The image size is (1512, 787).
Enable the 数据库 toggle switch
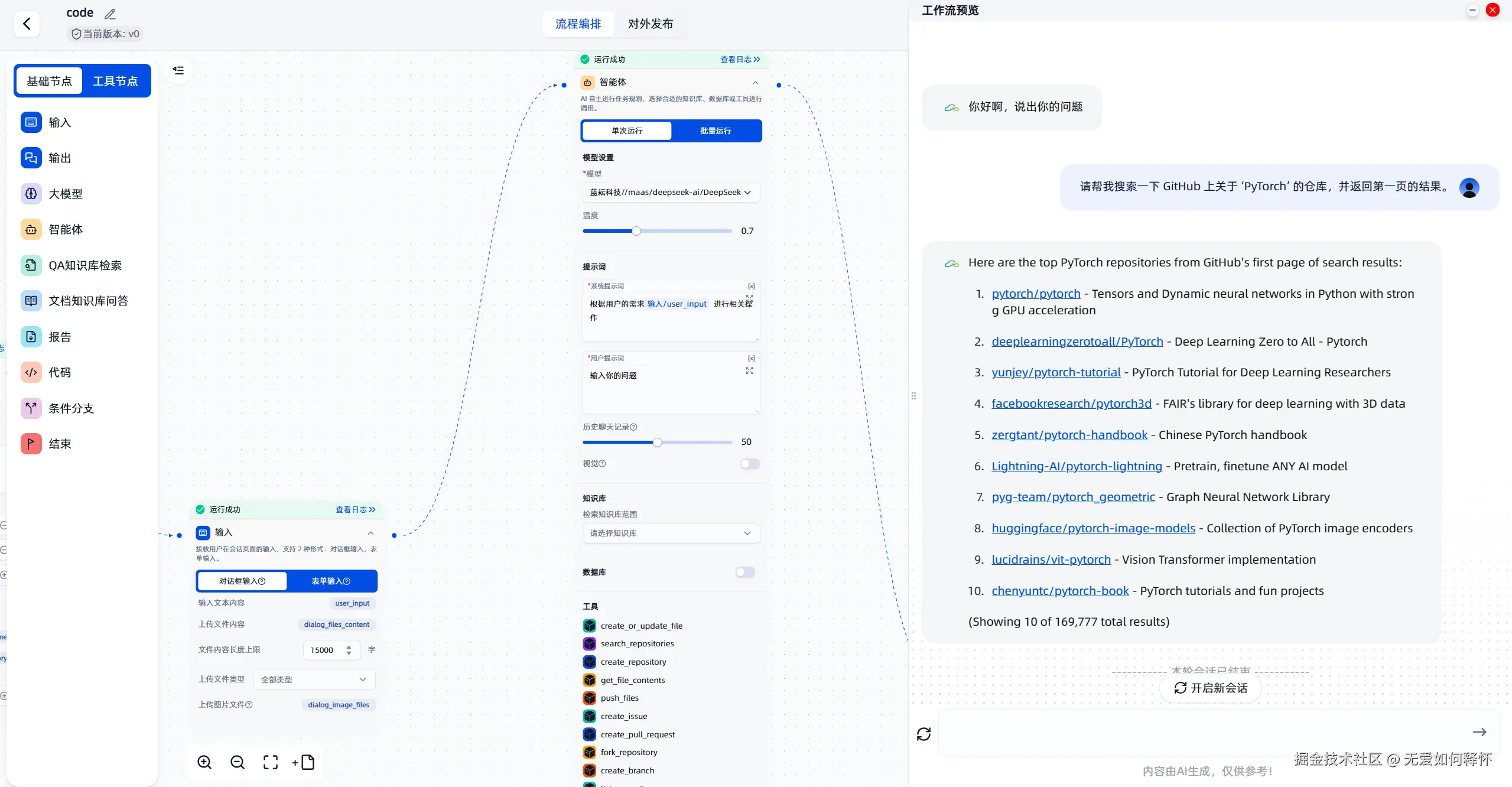click(744, 572)
